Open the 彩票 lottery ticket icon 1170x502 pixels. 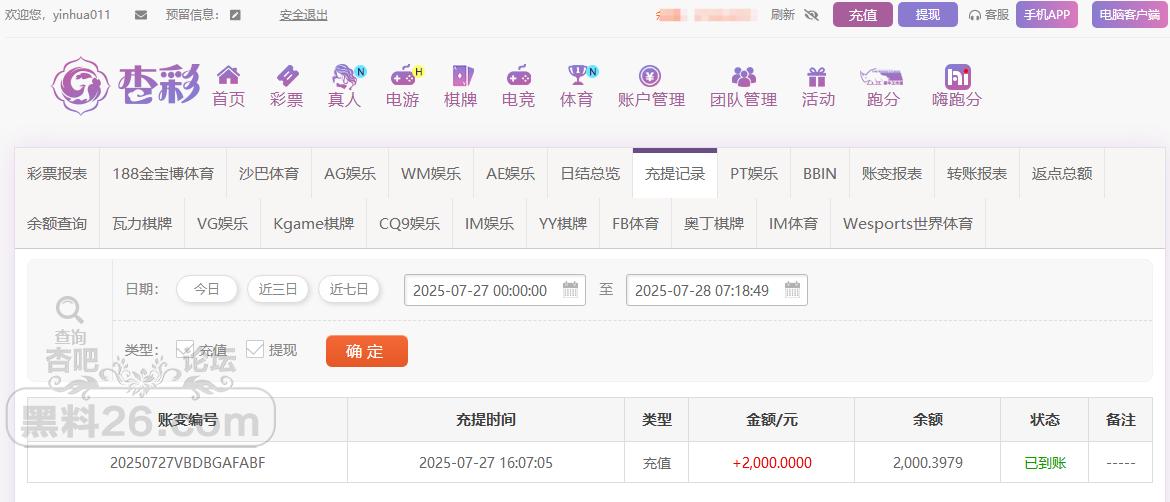[x=287, y=75]
